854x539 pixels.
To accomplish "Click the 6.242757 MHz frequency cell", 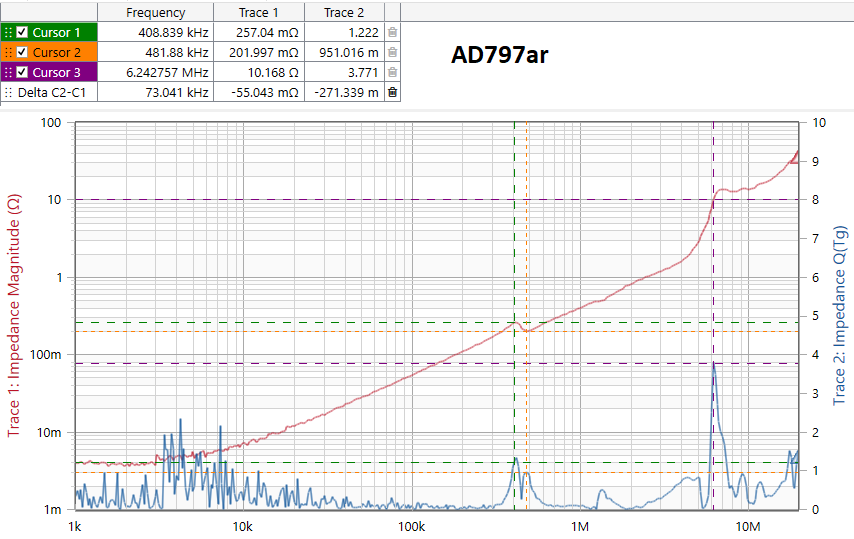I will pyautogui.click(x=156, y=72).
